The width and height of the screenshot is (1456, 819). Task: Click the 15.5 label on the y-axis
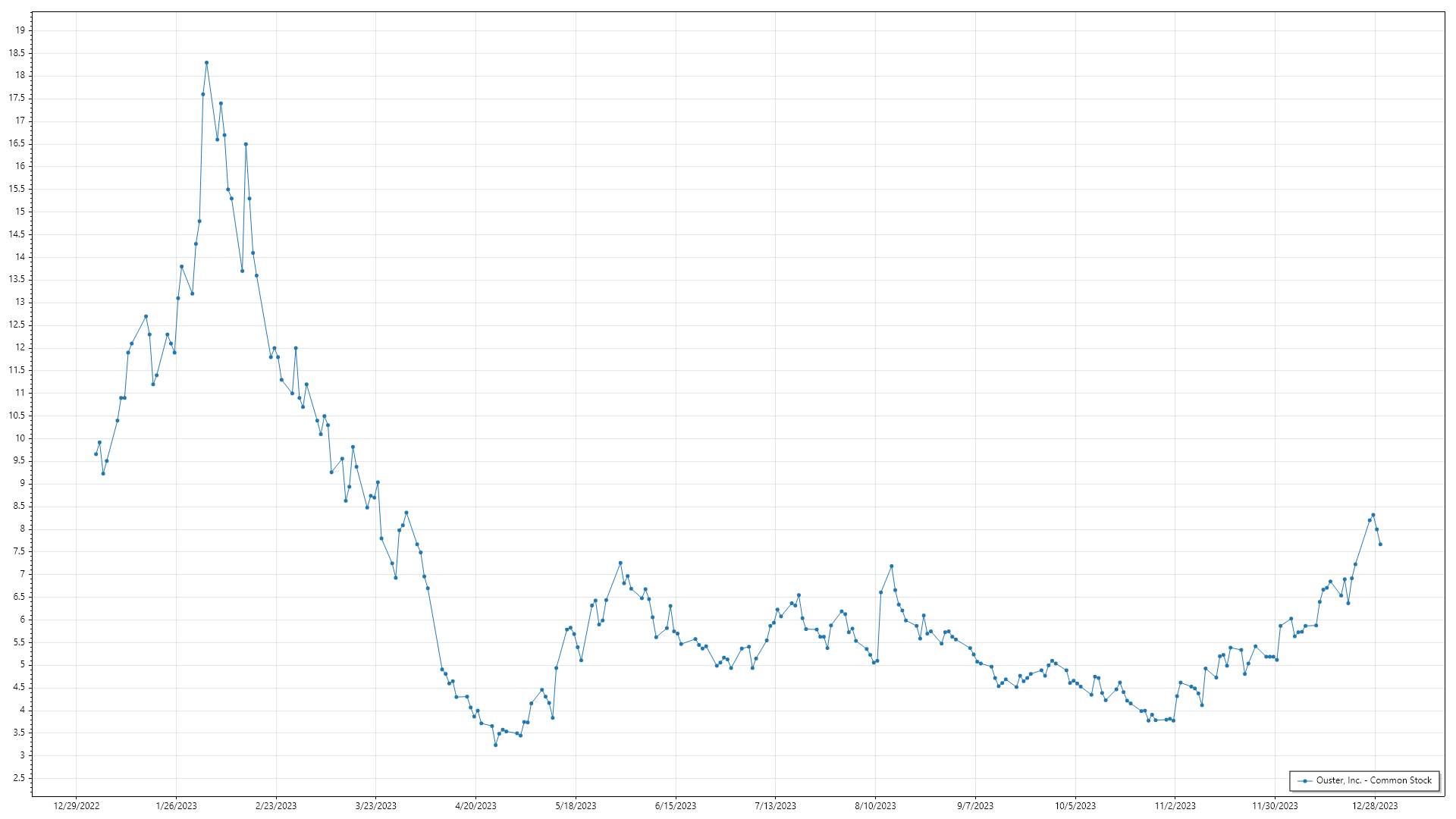(17, 189)
